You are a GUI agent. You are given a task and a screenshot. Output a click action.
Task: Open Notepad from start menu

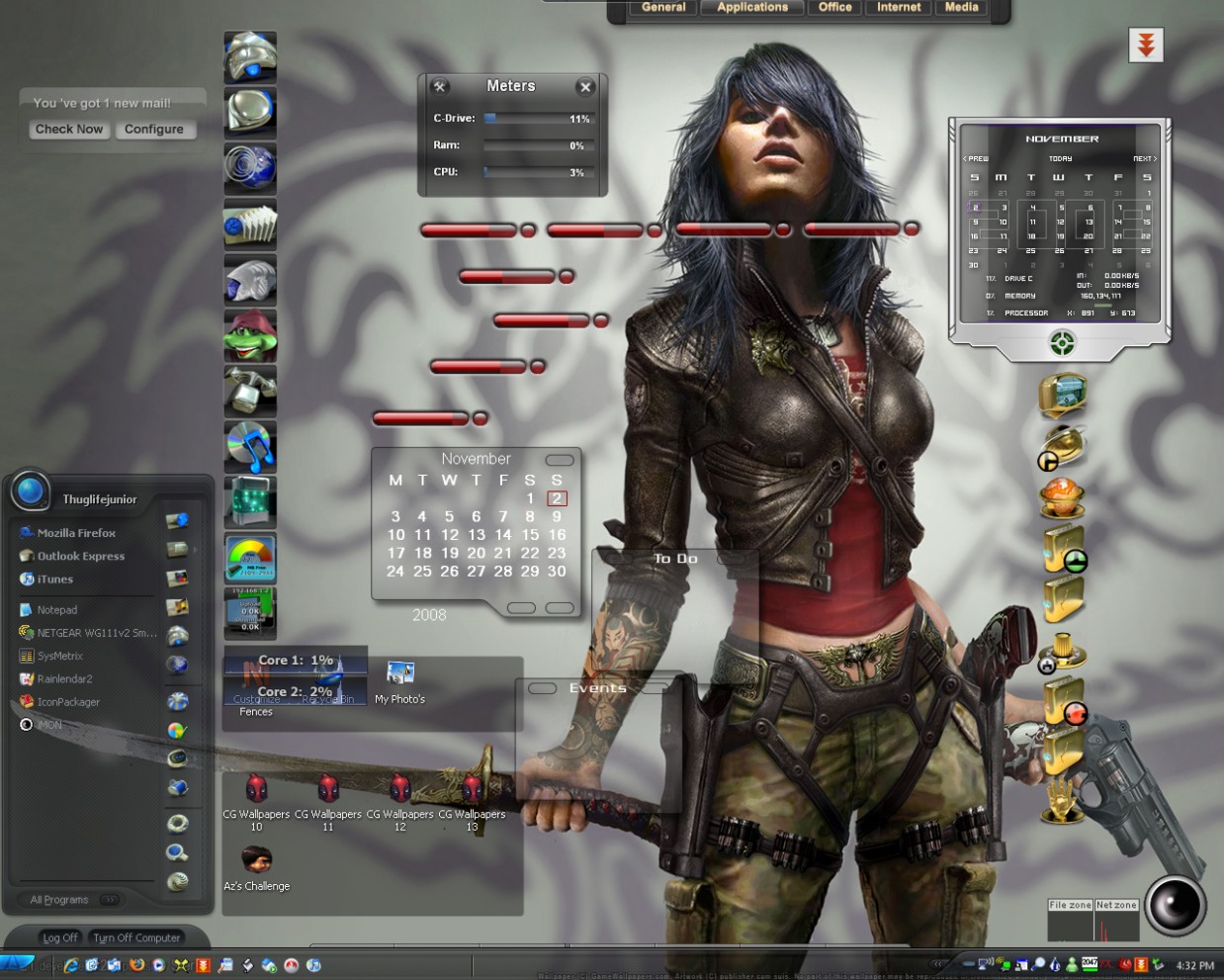click(x=48, y=610)
